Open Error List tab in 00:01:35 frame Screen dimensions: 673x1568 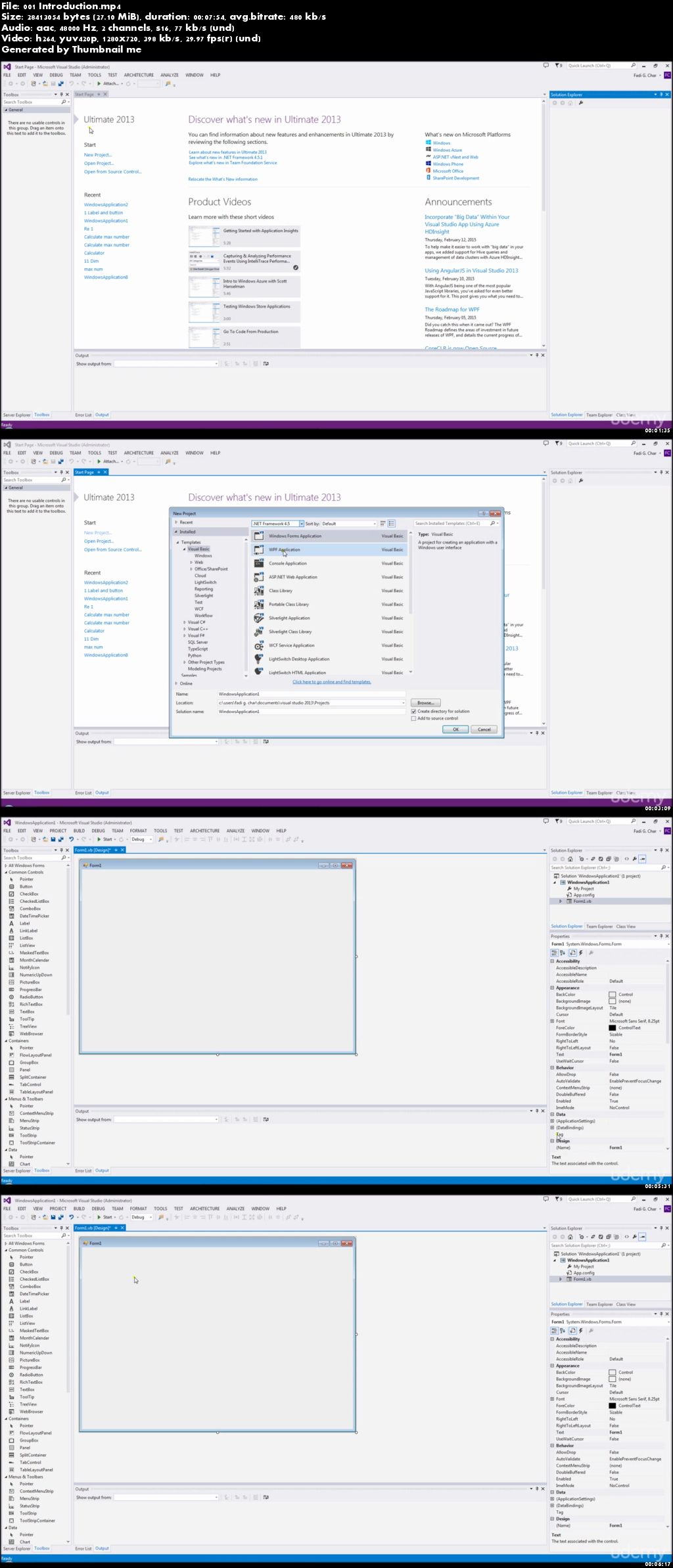tap(83, 415)
